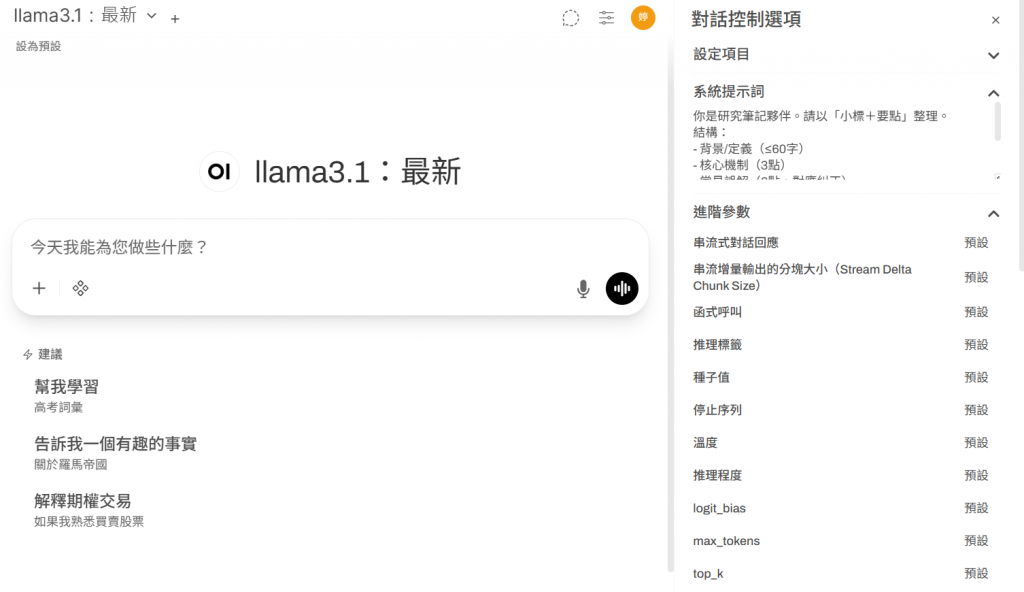The image size is (1024, 592).
Task: Add another model with plus icon in header
Action: coord(175,20)
